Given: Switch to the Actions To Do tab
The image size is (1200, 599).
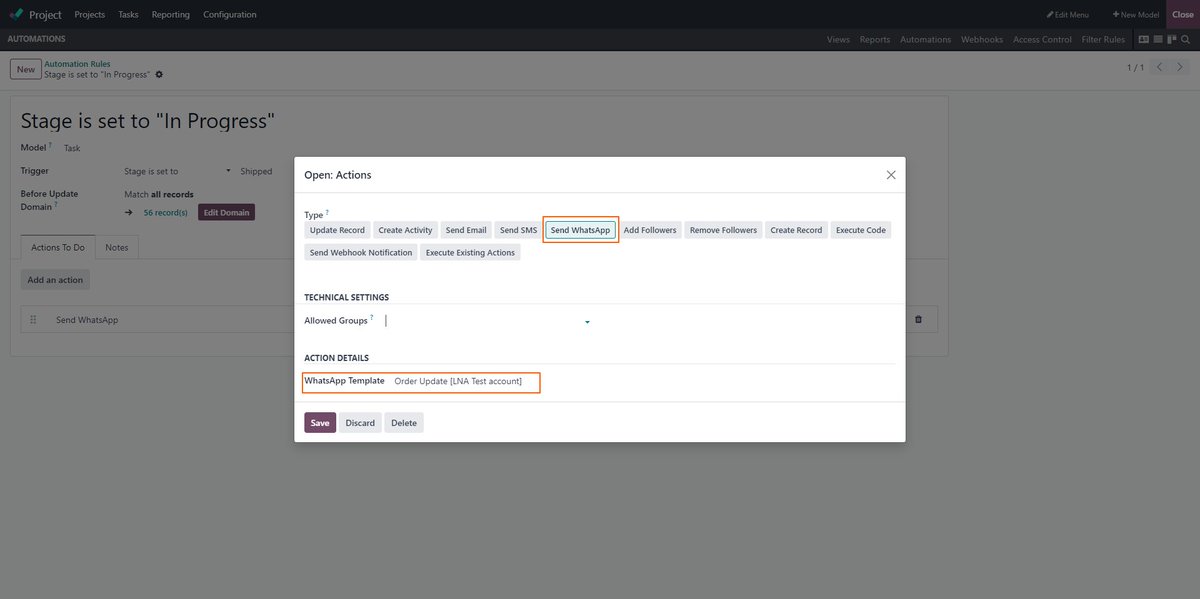Looking at the screenshot, I should 58,247.
